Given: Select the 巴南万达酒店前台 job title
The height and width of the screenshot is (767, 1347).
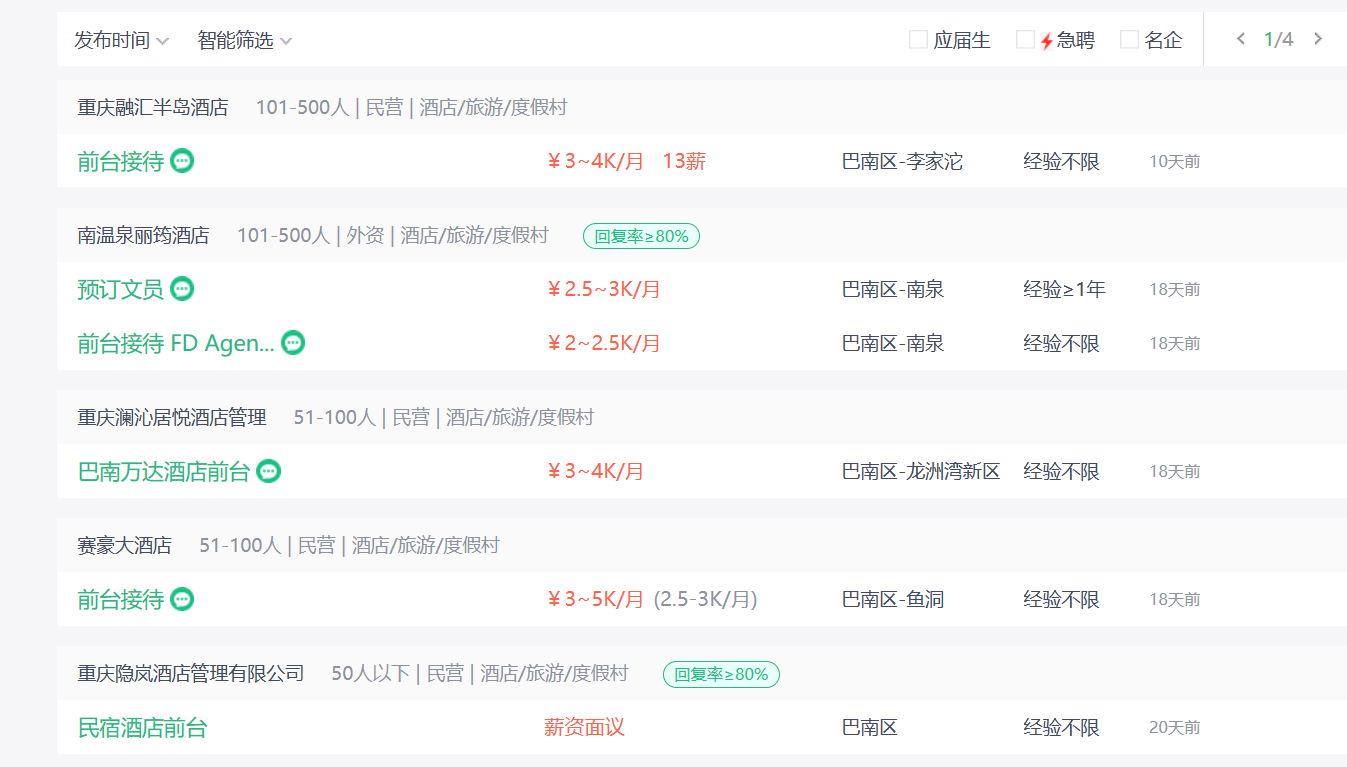Looking at the screenshot, I should 164,471.
